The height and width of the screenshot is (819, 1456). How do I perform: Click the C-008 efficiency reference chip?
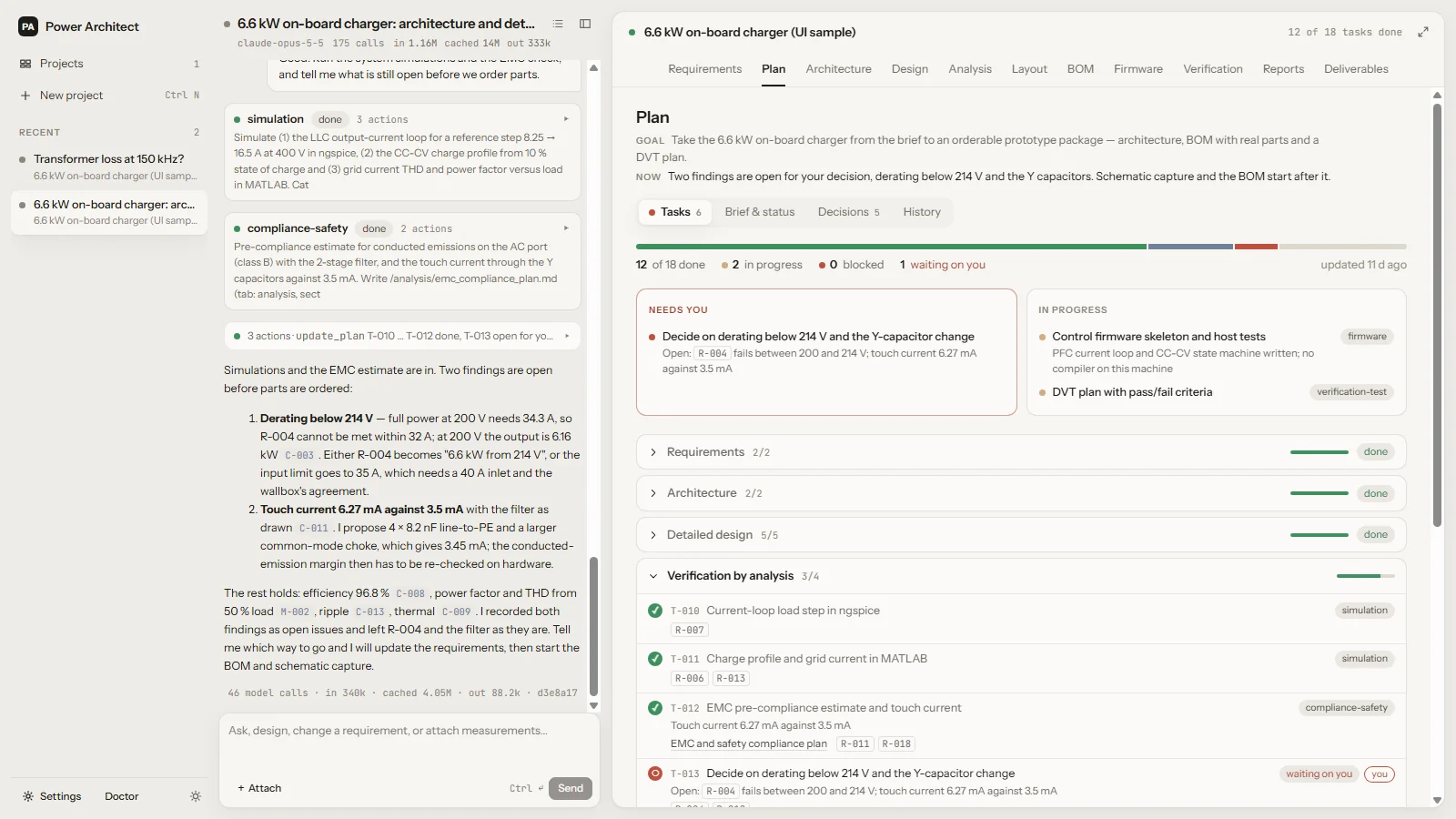[x=410, y=593]
